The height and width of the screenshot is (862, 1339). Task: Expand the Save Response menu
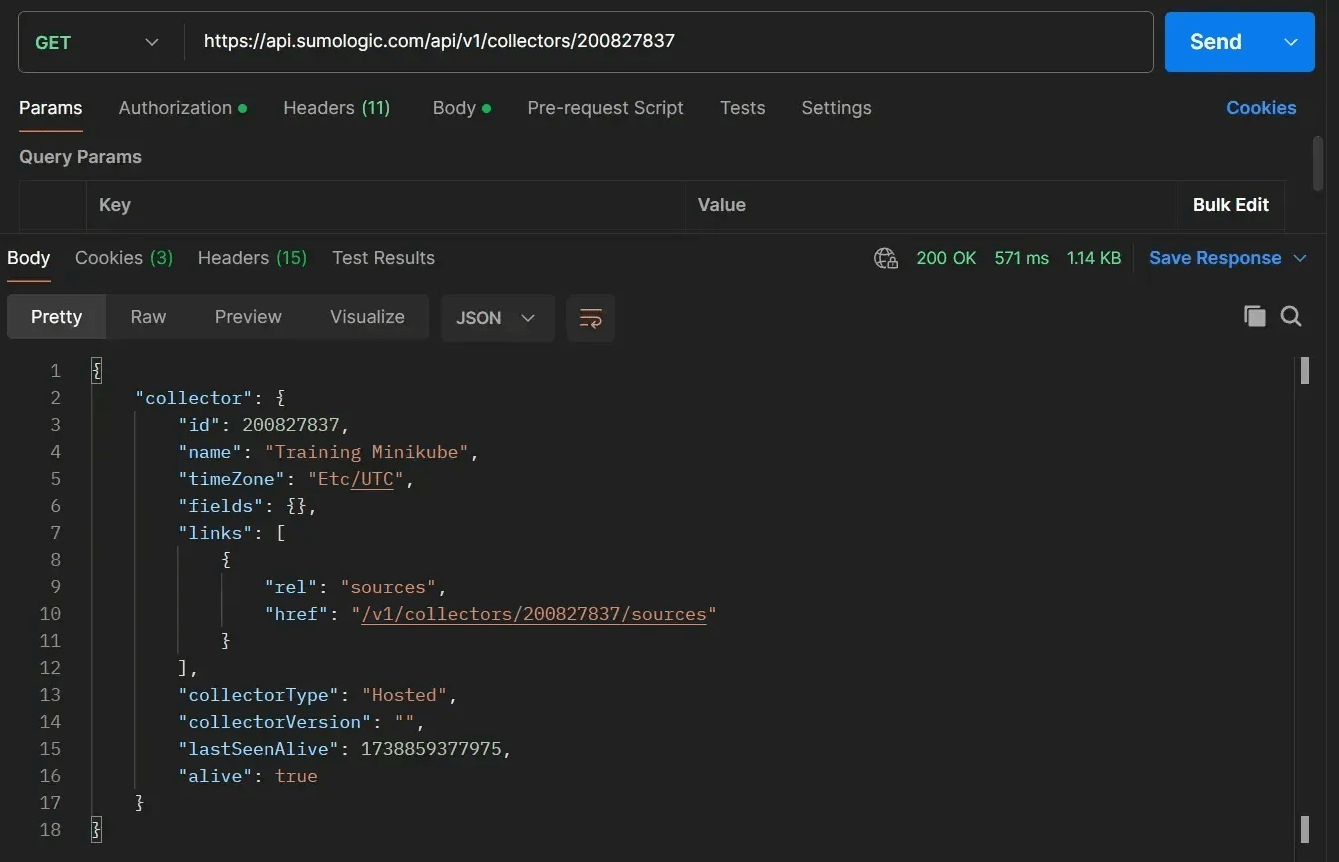pos(1300,258)
